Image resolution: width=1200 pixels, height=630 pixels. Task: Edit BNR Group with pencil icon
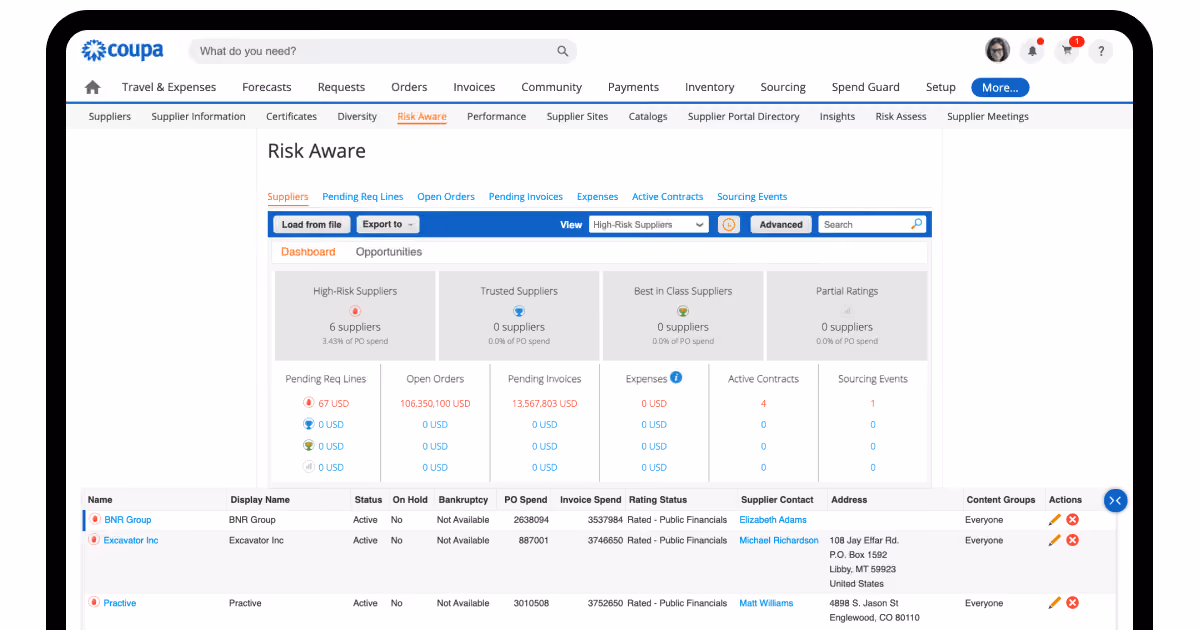[x=1055, y=520]
